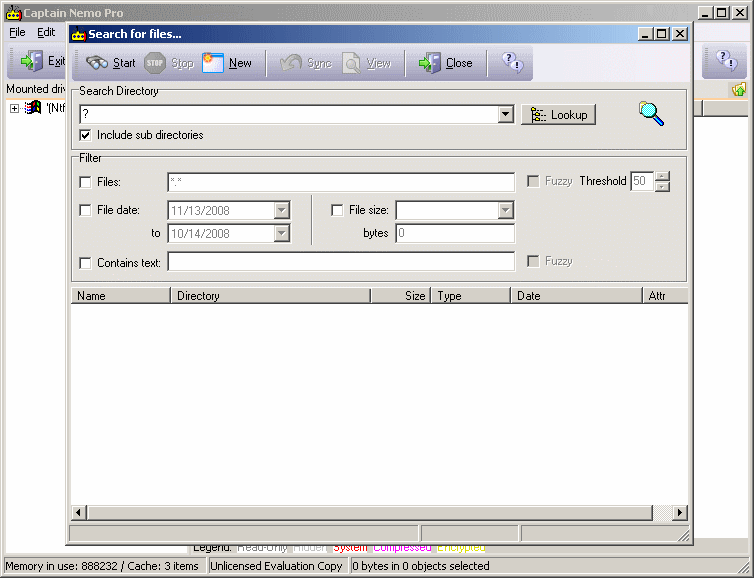Image resolution: width=754 pixels, height=578 pixels.
Task: Click the help question mark icon in search toolbar
Action: tap(512, 63)
